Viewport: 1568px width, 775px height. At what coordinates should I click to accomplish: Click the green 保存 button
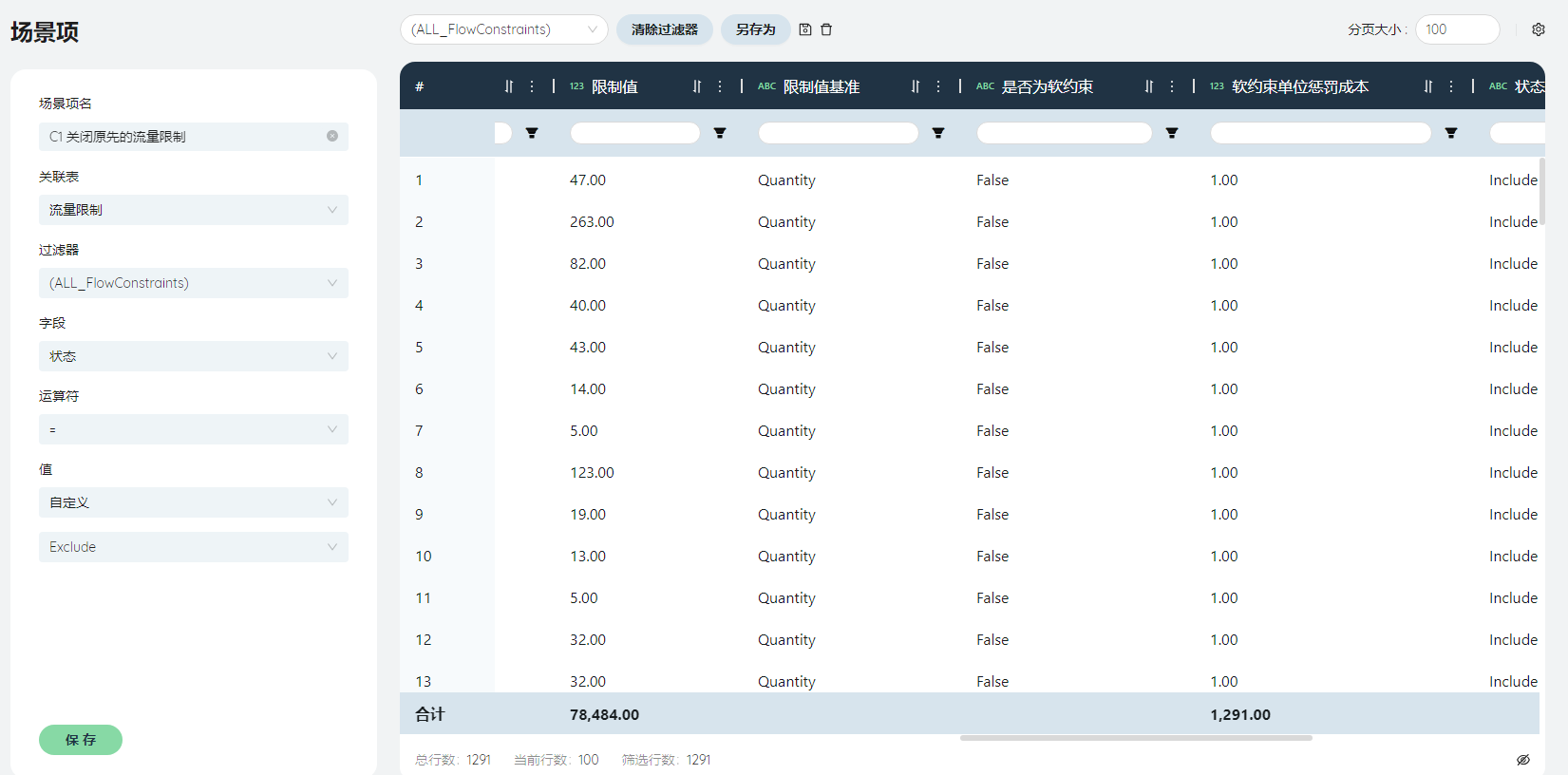pos(81,740)
